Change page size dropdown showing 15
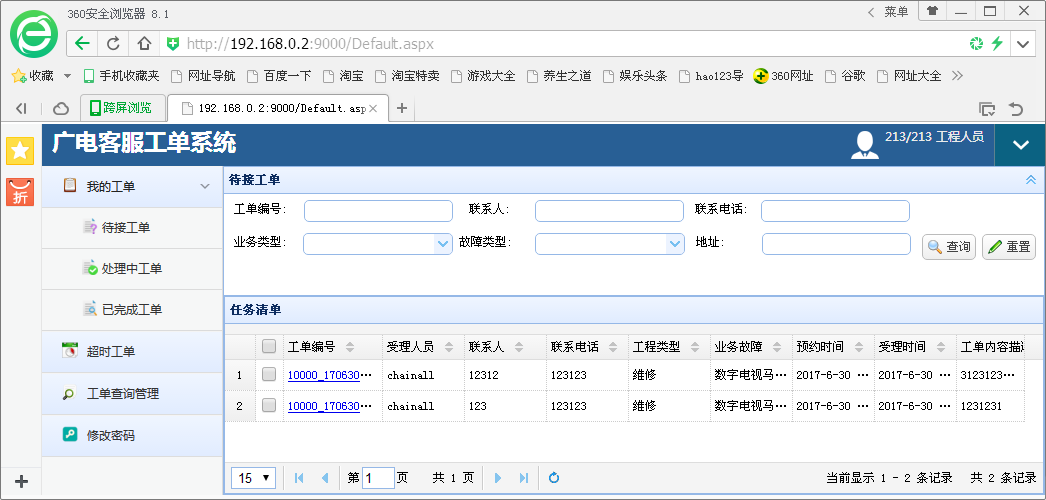The height and width of the screenshot is (500, 1046). (x=254, y=478)
